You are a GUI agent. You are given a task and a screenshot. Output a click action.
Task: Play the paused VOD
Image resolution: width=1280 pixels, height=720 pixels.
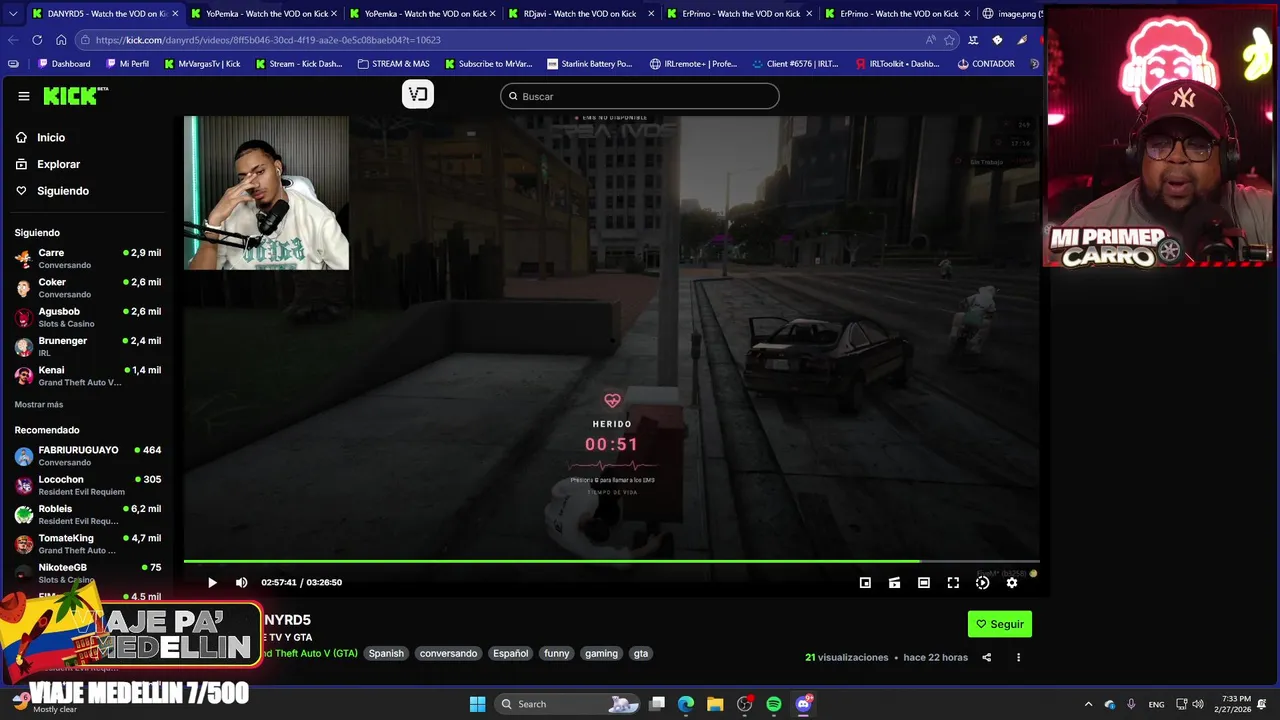point(212,582)
